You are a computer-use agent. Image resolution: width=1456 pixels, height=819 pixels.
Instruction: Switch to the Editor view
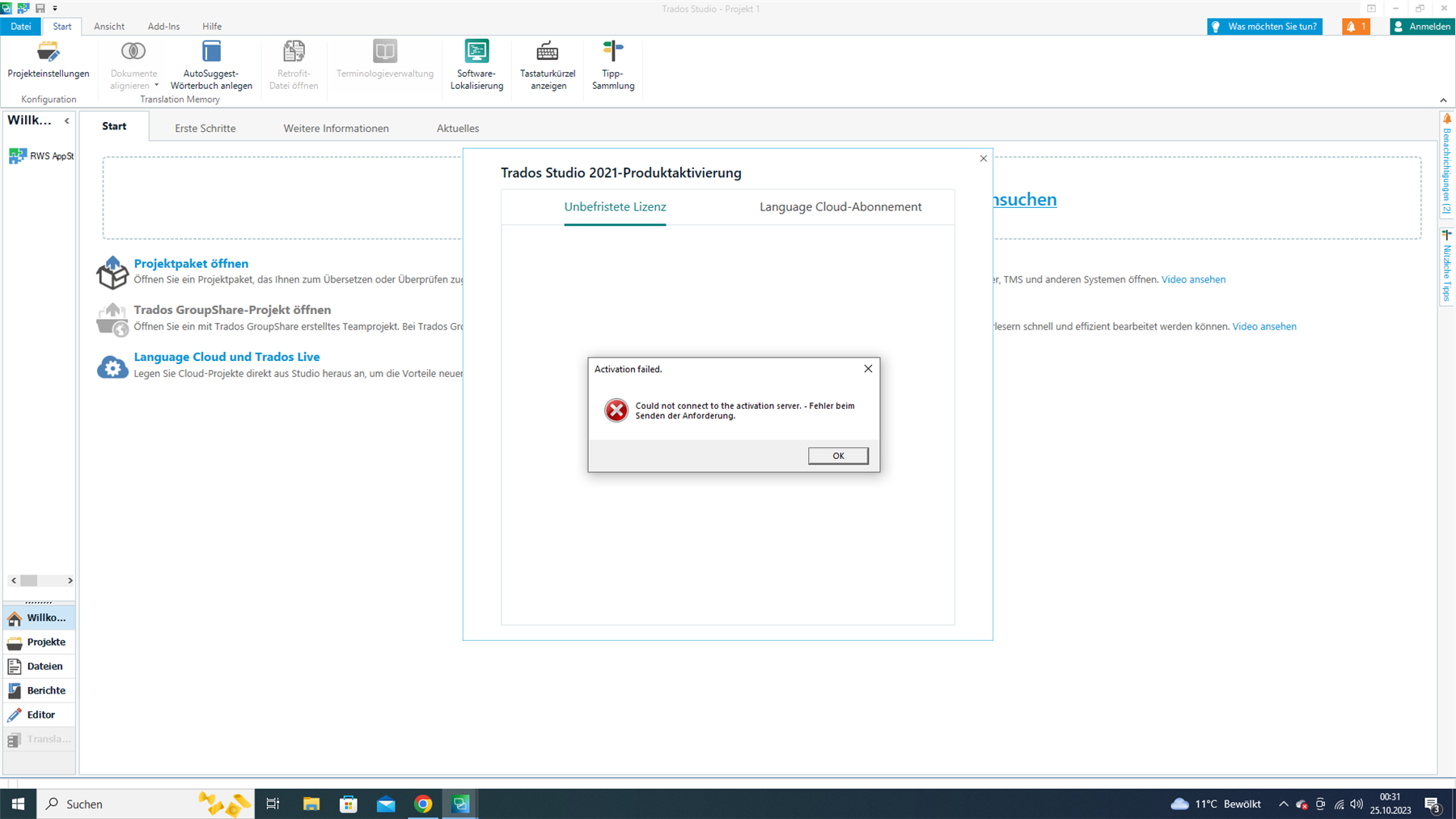point(39,714)
